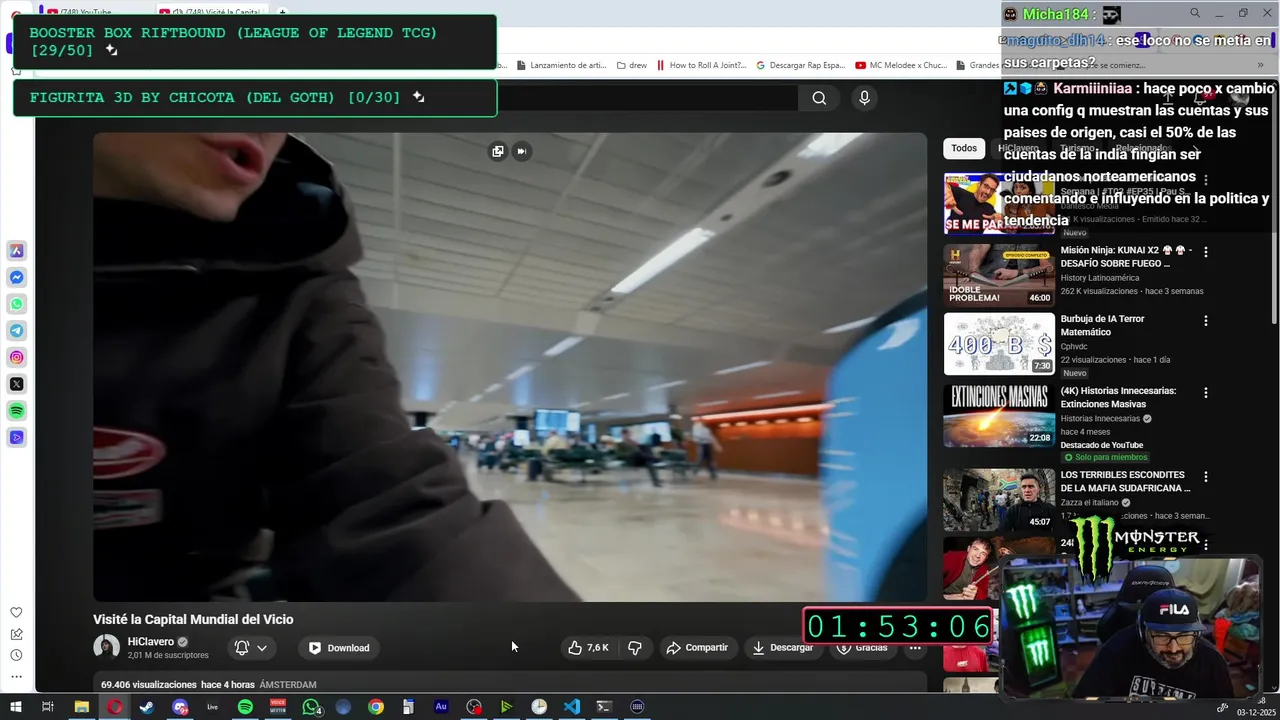
Task: Click '2,01 M de suscriptores' text
Action: (168, 656)
